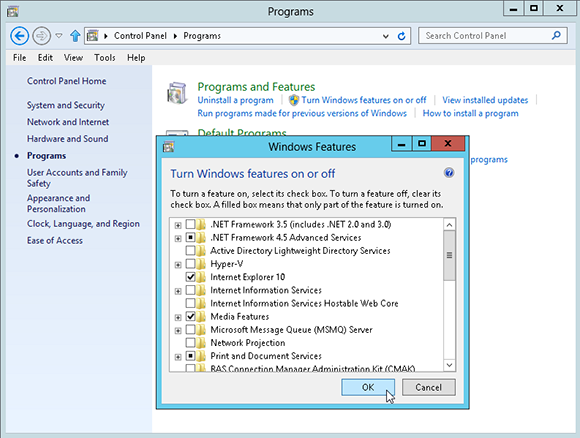580x438 pixels.
Task: Open View installed updates
Action: [485, 100]
